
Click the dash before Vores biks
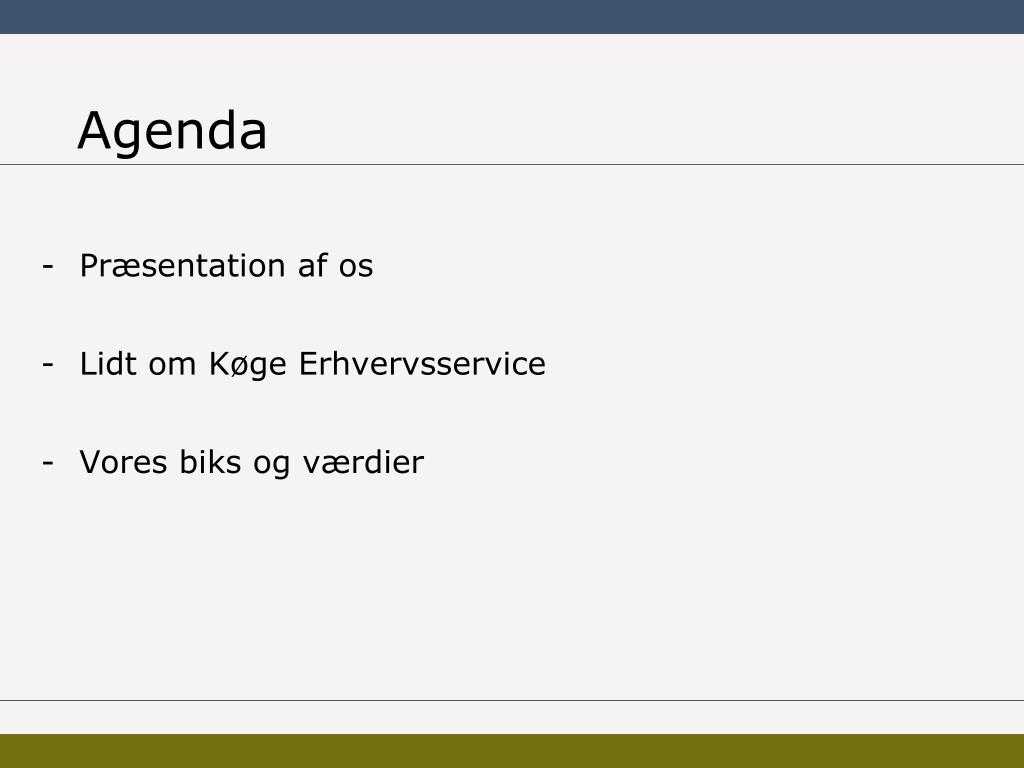[48, 462]
